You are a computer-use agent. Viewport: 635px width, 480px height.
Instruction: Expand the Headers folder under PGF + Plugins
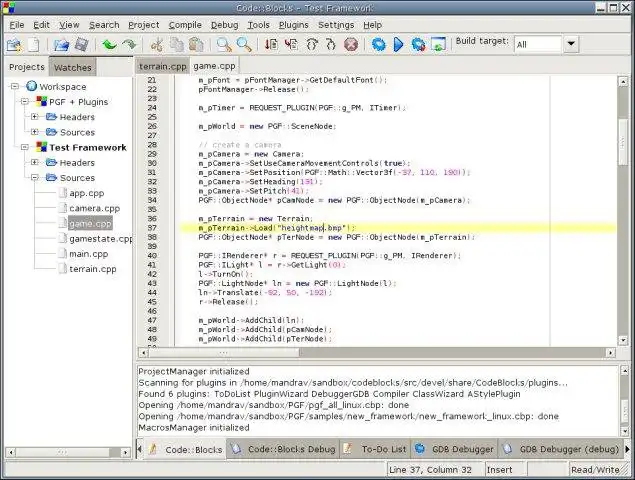pyautogui.click(x=33, y=117)
